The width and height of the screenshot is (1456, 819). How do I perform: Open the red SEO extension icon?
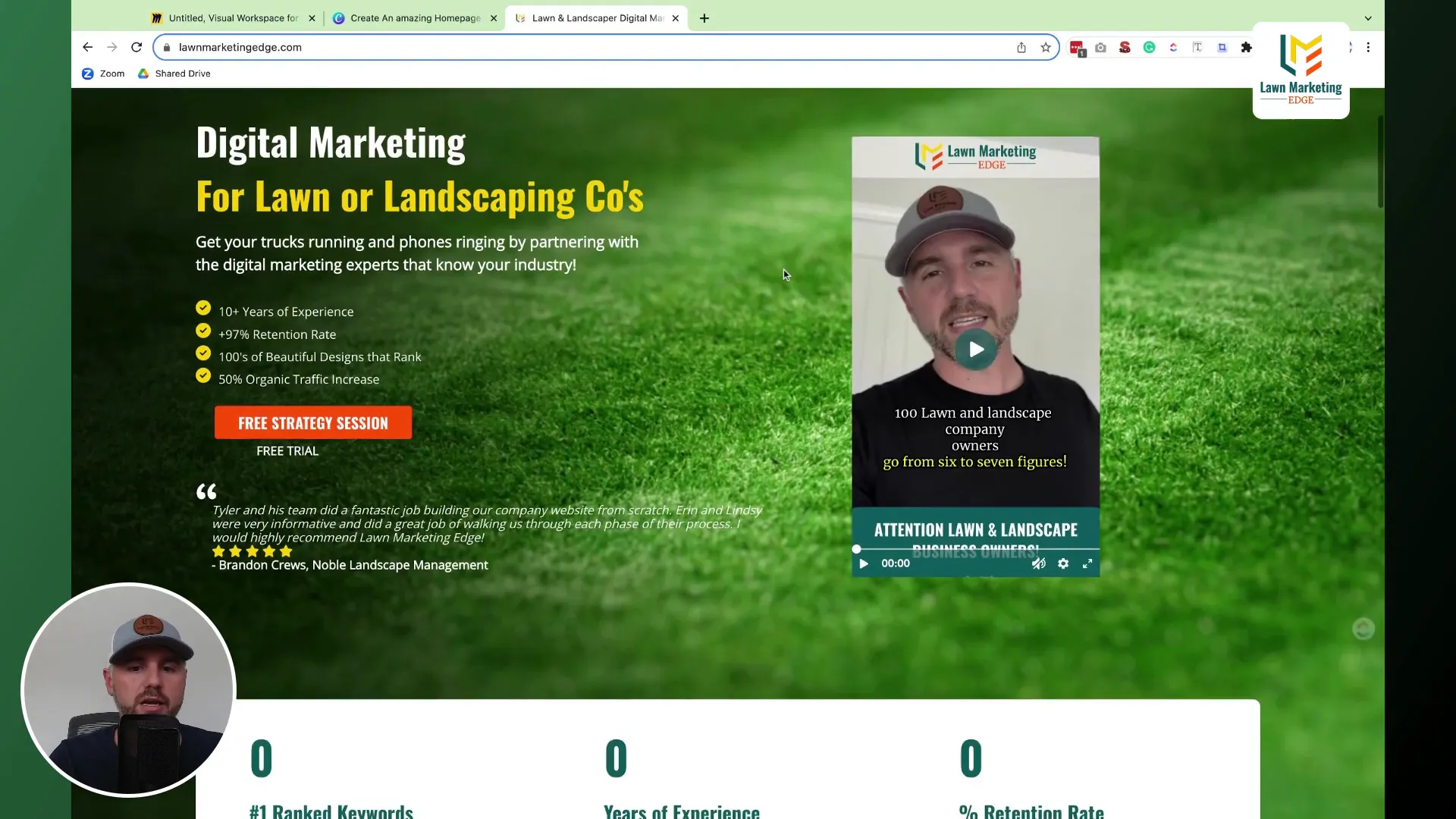coord(1125,47)
